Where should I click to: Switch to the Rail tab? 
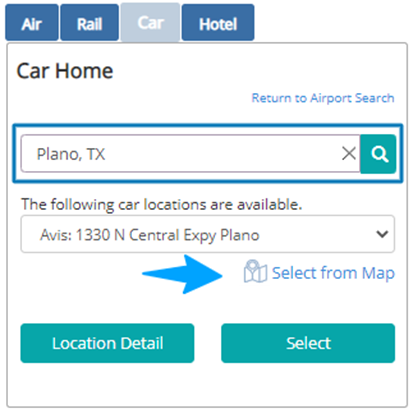89,23
